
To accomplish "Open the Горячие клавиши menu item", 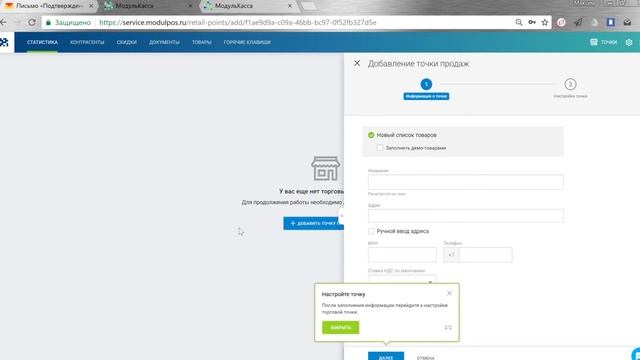I will (247, 42).
